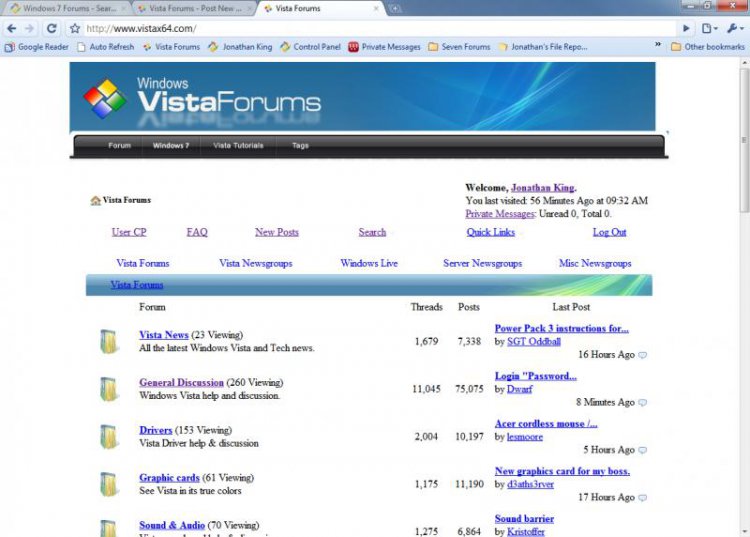The image size is (750, 537).
Task: Show hidden bookmarks with the chevron
Action: pos(658,44)
